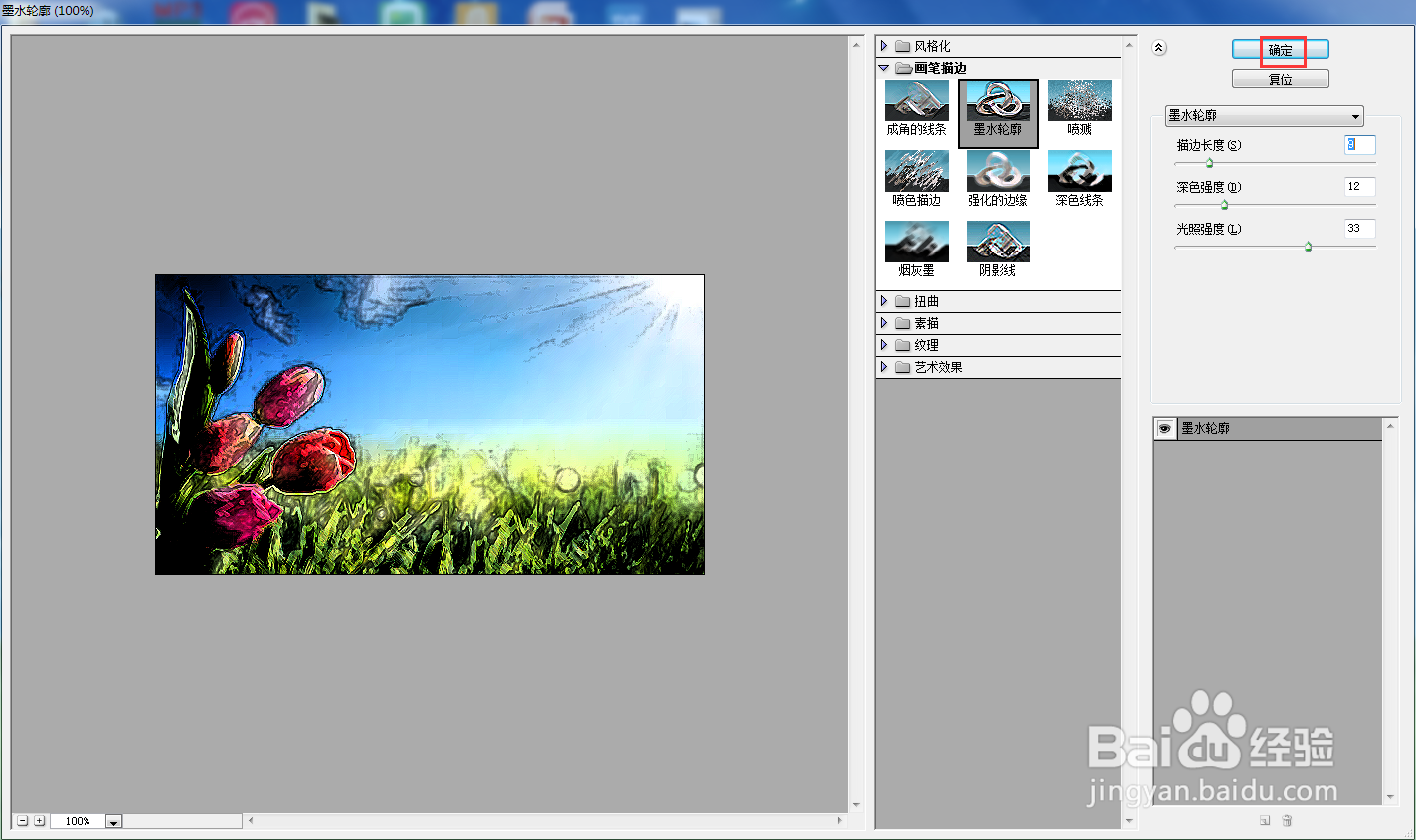
Task: Expand the 风格化 filter folder
Action: tap(883, 46)
